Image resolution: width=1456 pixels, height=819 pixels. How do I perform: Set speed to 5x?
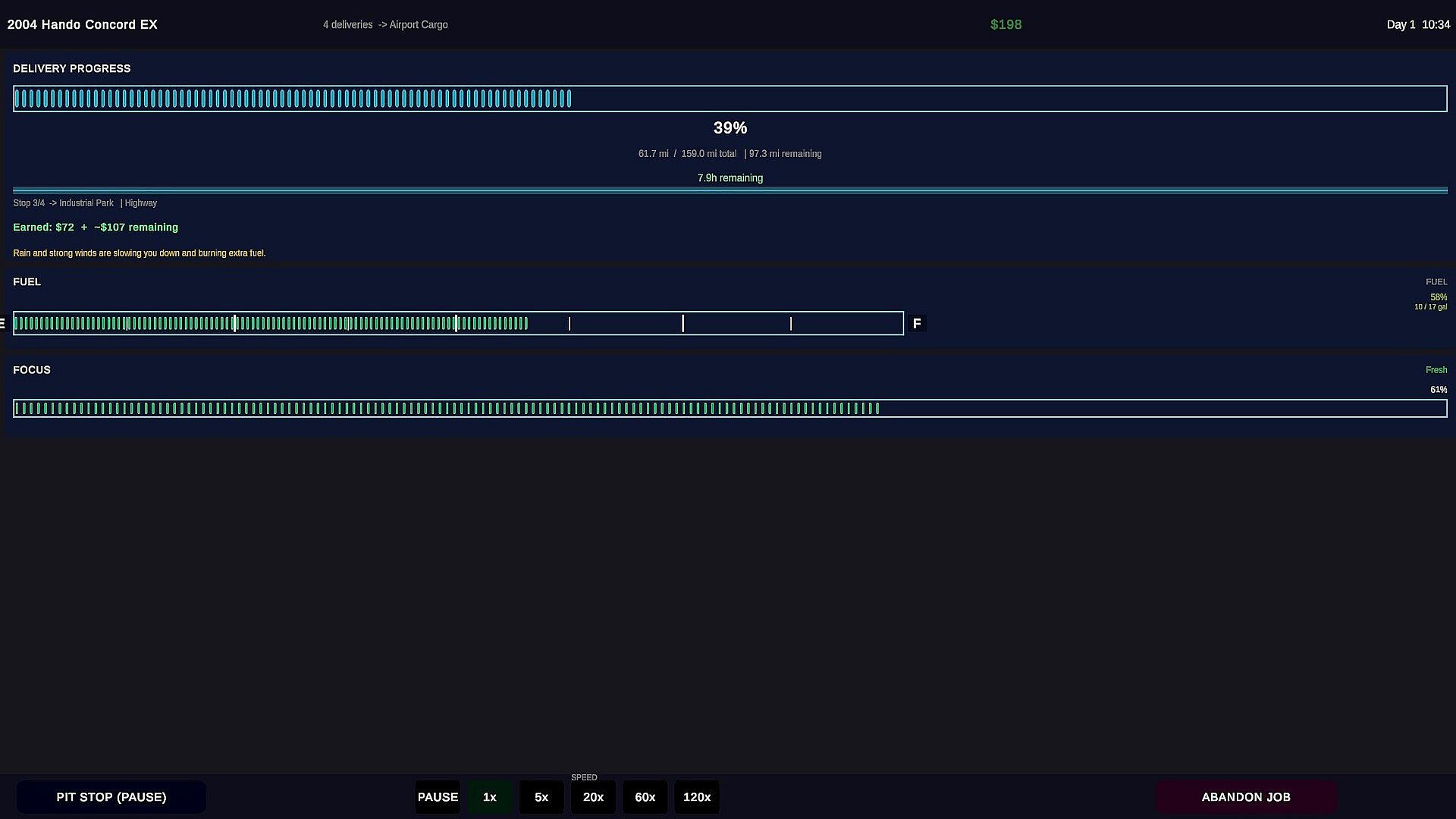(x=541, y=797)
